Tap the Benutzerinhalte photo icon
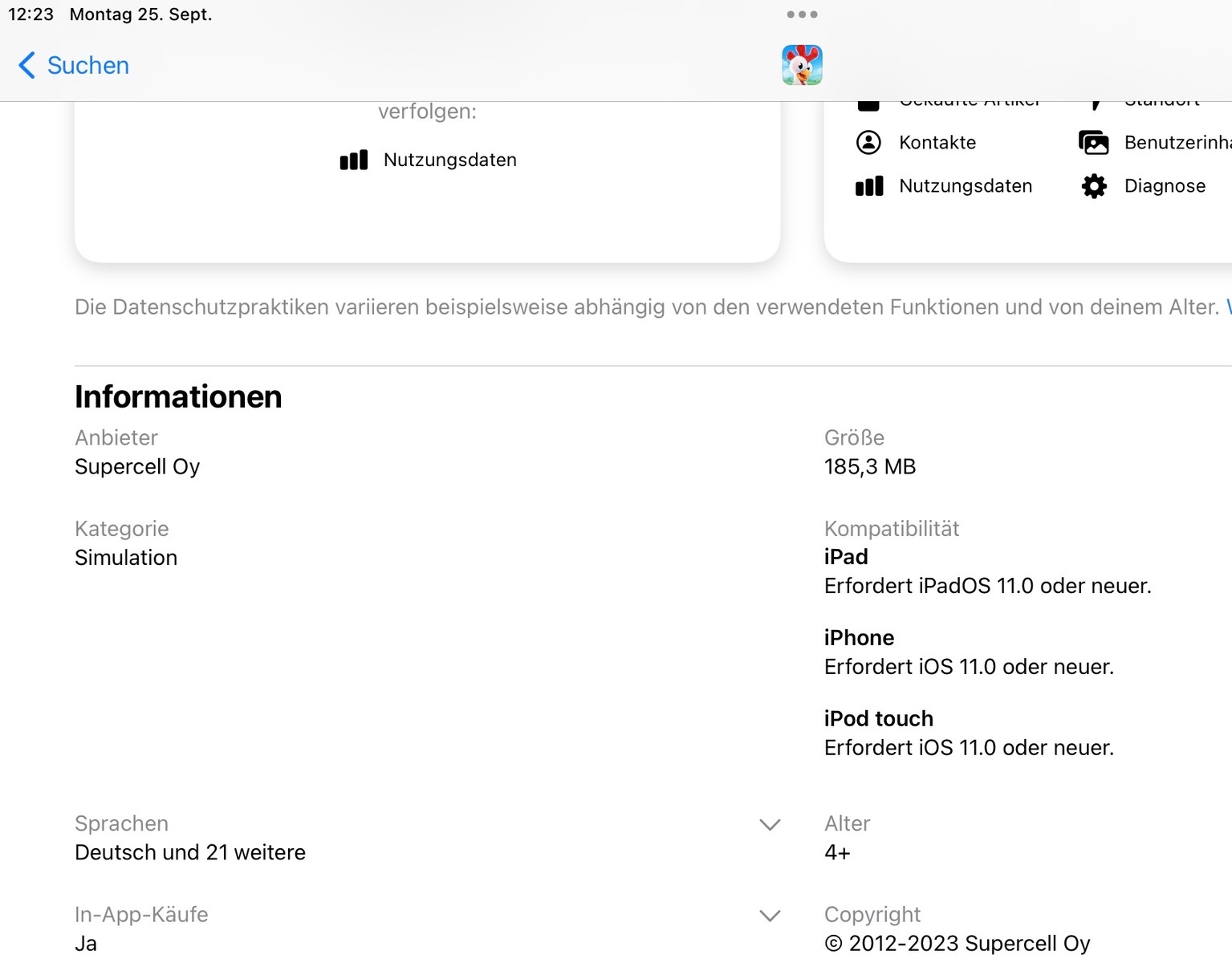The height and width of the screenshot is (963, 1232). (x=1094, y=143)
